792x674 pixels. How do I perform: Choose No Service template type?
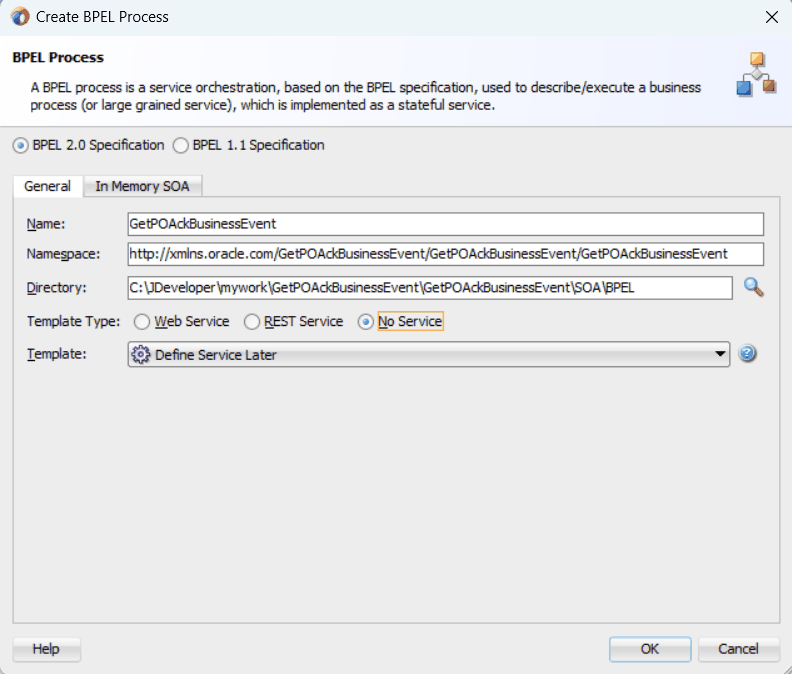point(366,322)
